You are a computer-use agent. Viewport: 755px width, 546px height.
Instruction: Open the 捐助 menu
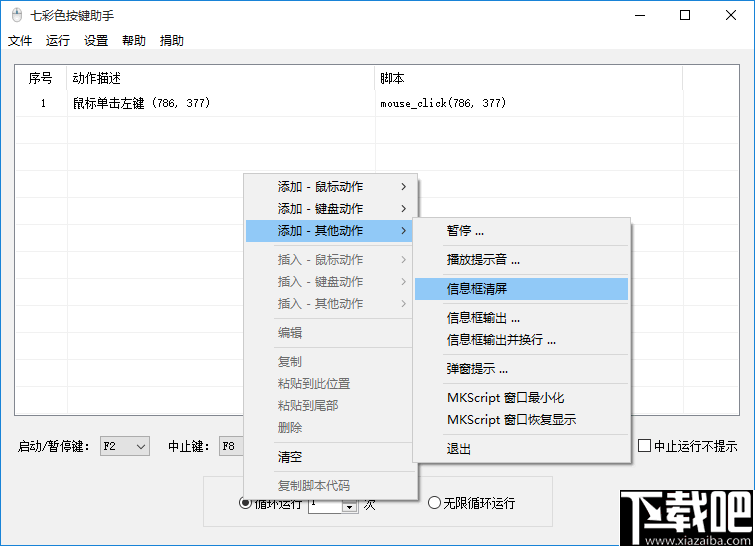coord(172,40)
